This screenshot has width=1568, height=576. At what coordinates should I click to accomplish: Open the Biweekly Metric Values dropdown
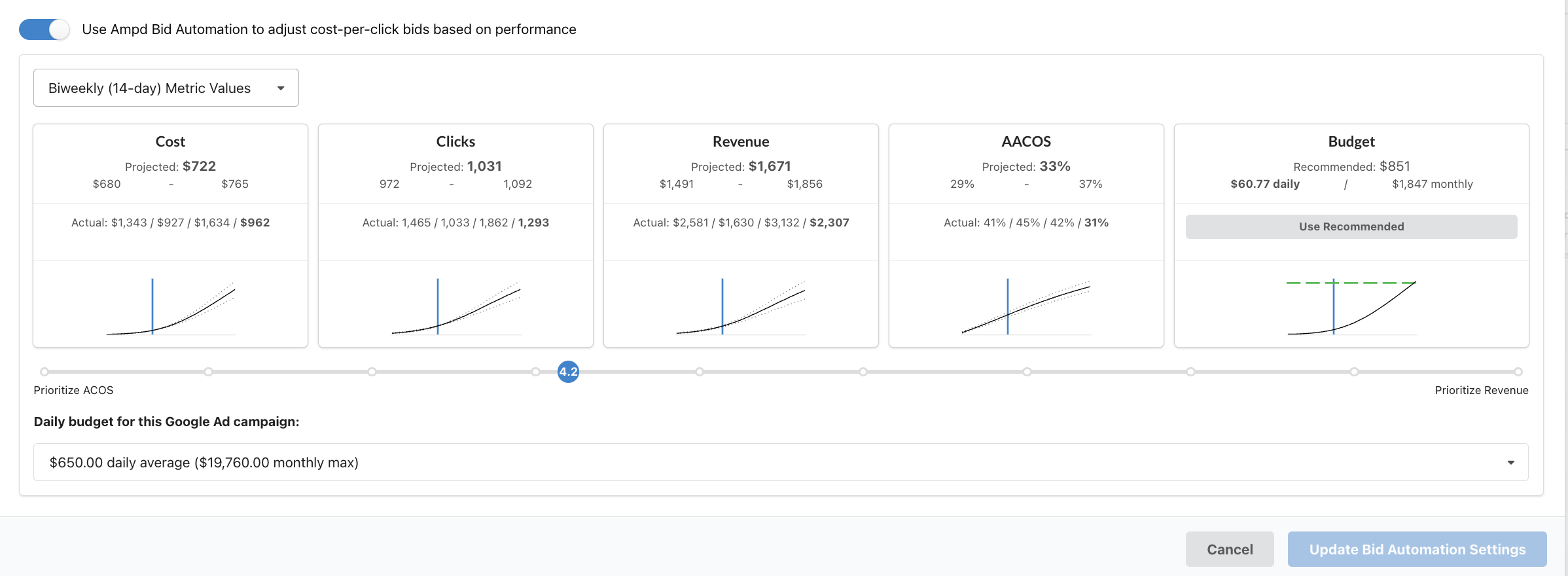tap(166, 87)
